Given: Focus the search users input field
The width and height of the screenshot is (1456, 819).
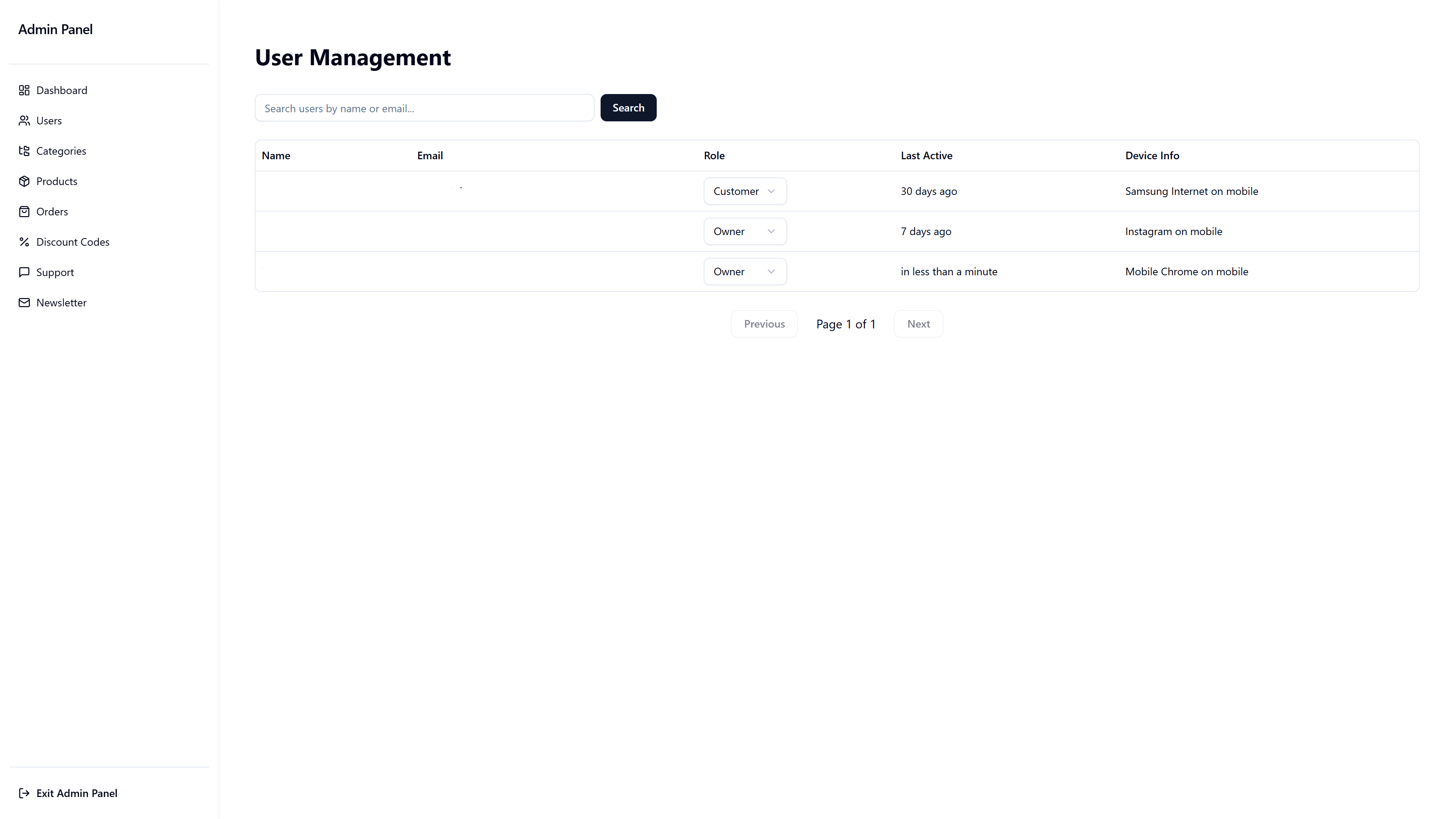Looking at the screenshot, I should pos(425,108).
